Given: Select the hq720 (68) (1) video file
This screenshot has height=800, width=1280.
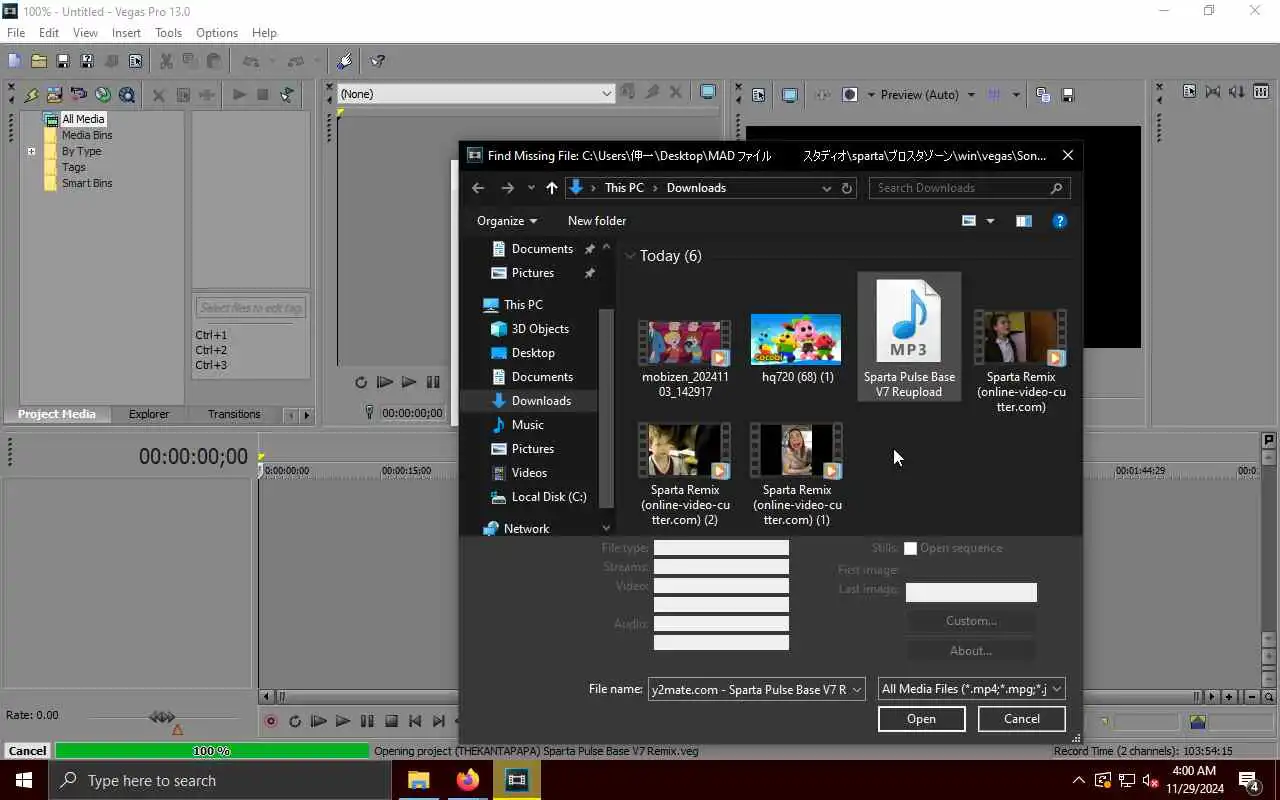Looking at the screenshot, I should click(797, 350).
